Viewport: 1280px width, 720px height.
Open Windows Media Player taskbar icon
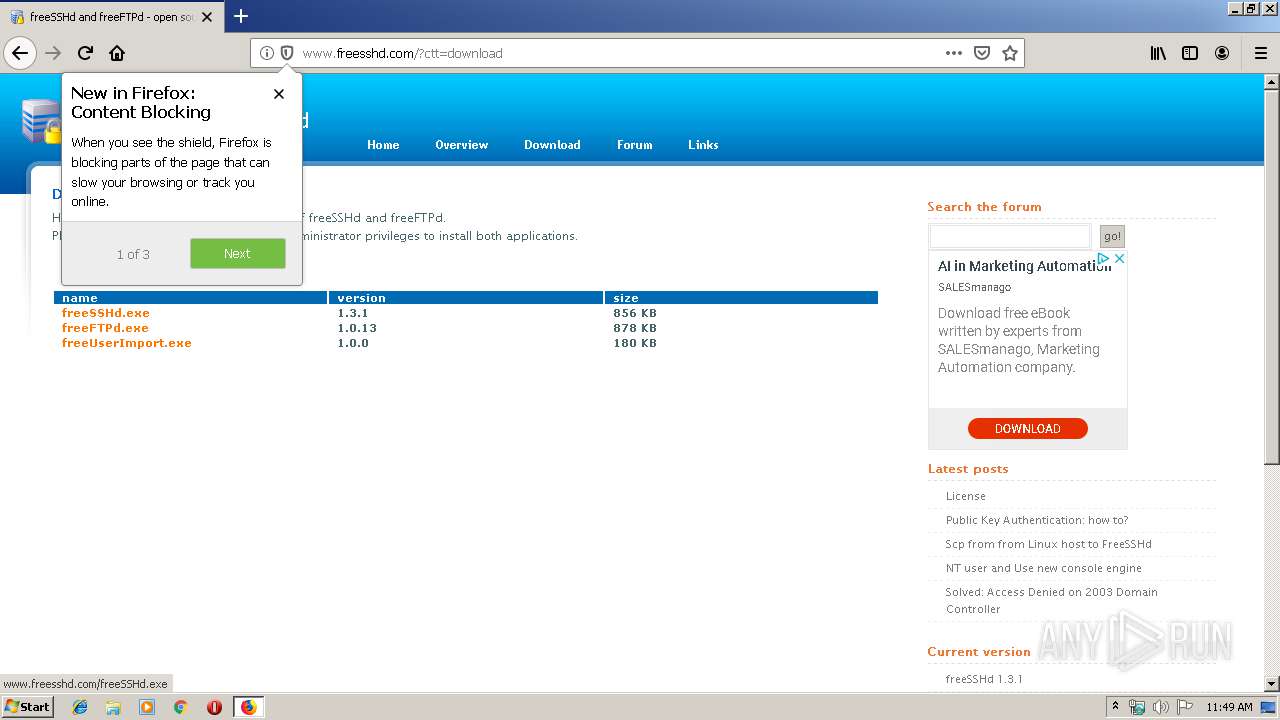point(147,707)
